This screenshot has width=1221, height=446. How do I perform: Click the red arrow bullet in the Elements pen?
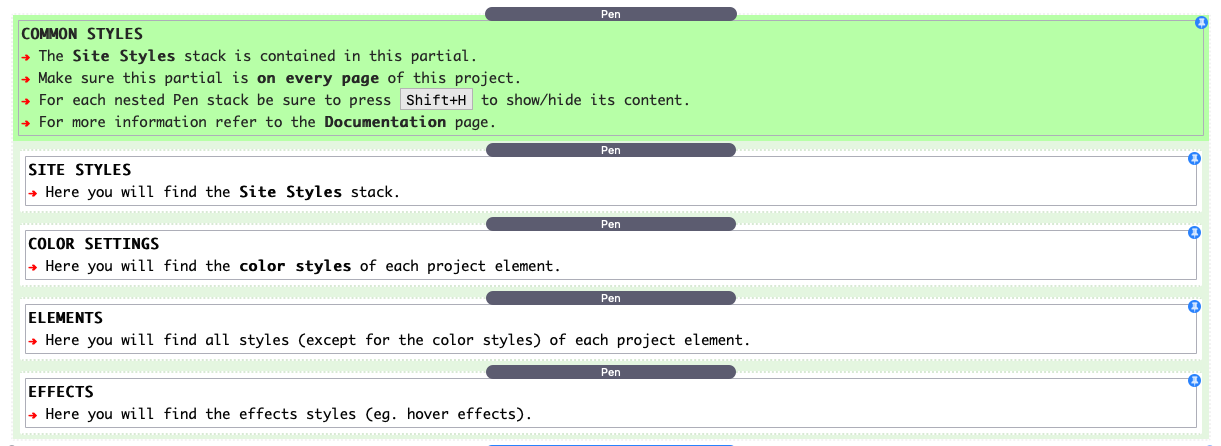[33, 340]
